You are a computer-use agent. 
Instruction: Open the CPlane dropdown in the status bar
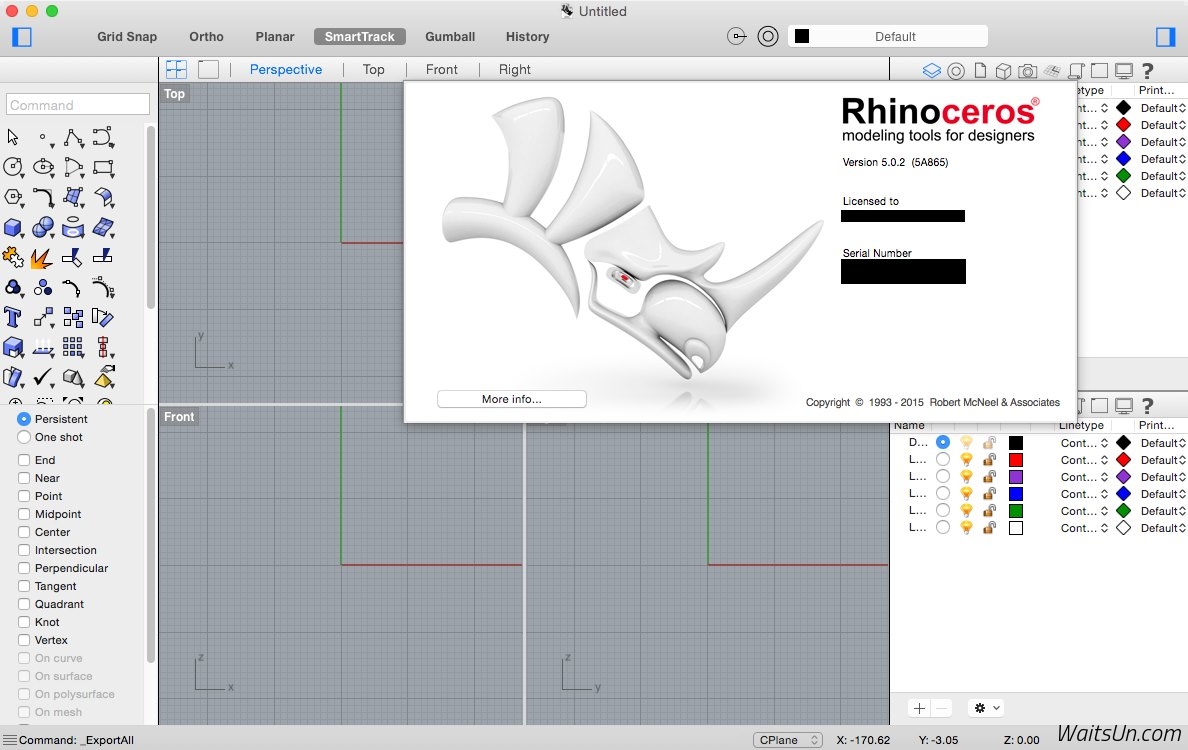tap(788, 739)
